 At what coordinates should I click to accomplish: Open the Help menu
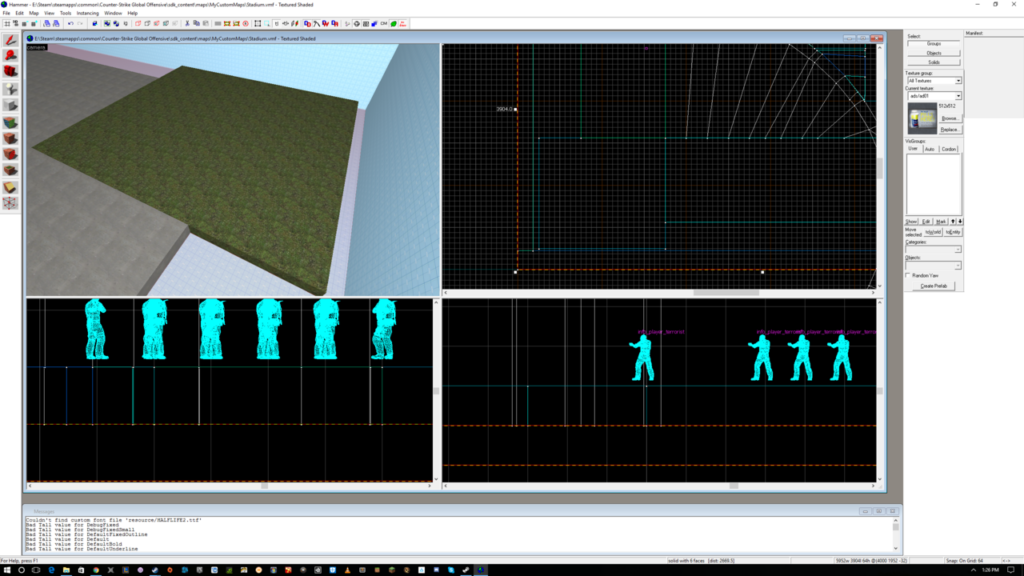pyautogui.click(x=133, y=13)
